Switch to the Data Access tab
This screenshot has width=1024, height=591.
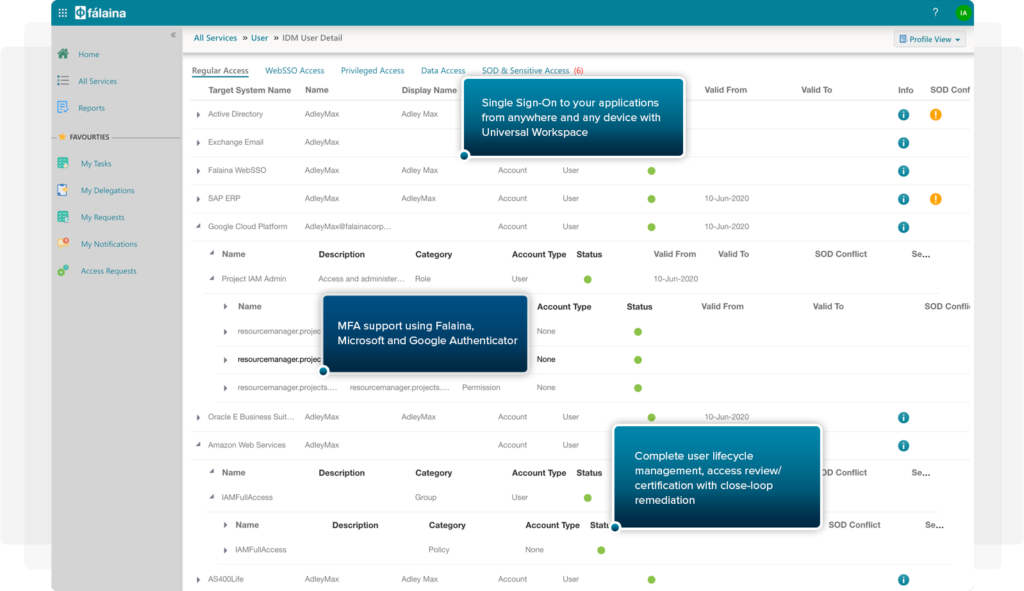[x=443, y=71]
